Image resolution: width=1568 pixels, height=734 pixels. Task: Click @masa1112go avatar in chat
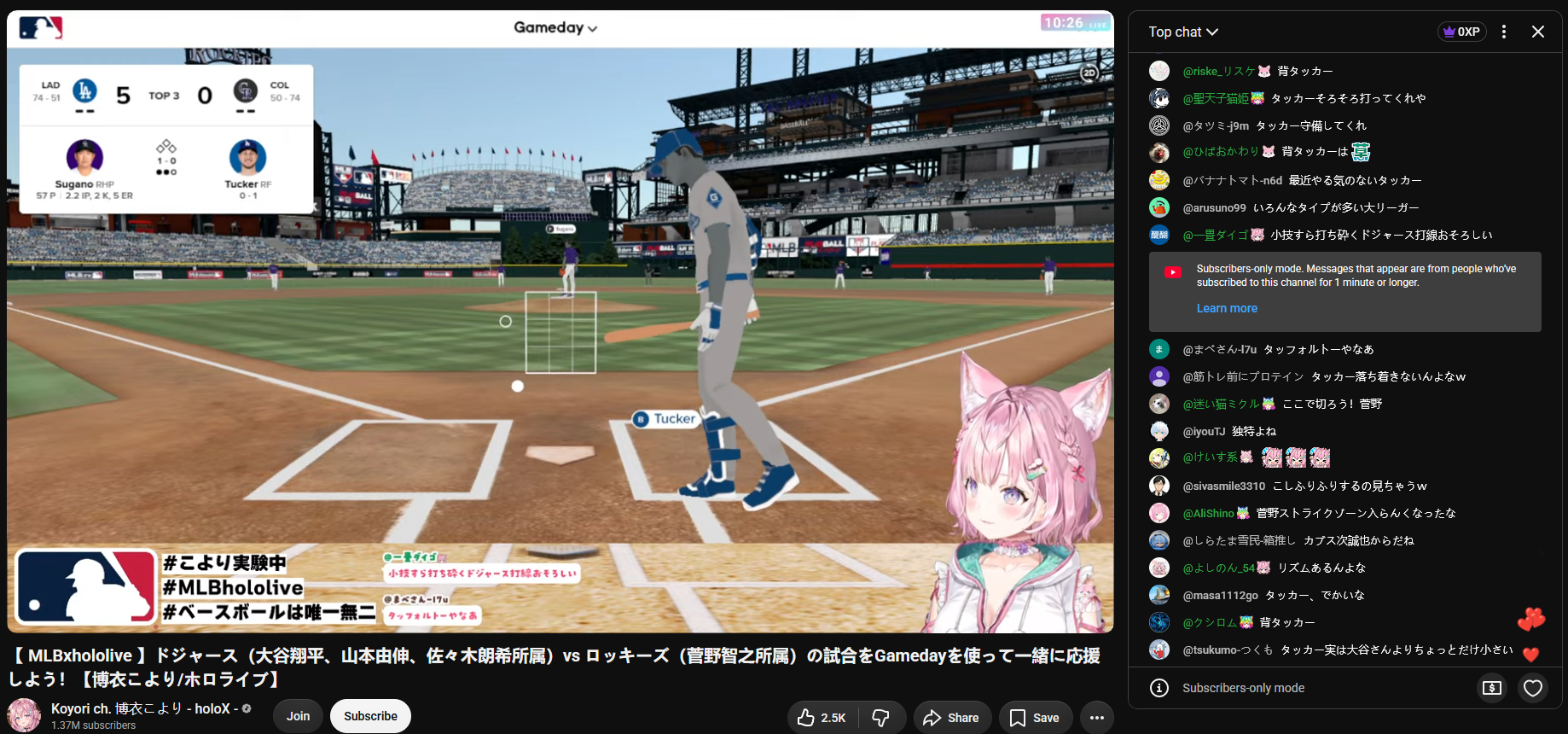point(1159,595)
